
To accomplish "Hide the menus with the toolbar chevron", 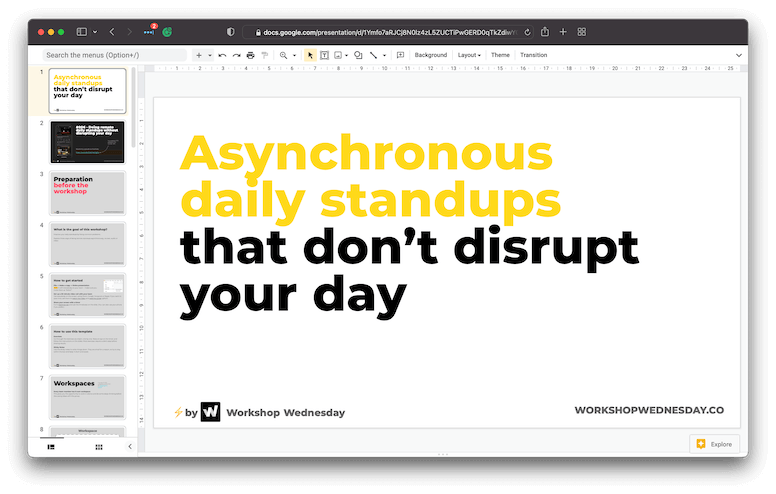I will [x=739, y=55].
